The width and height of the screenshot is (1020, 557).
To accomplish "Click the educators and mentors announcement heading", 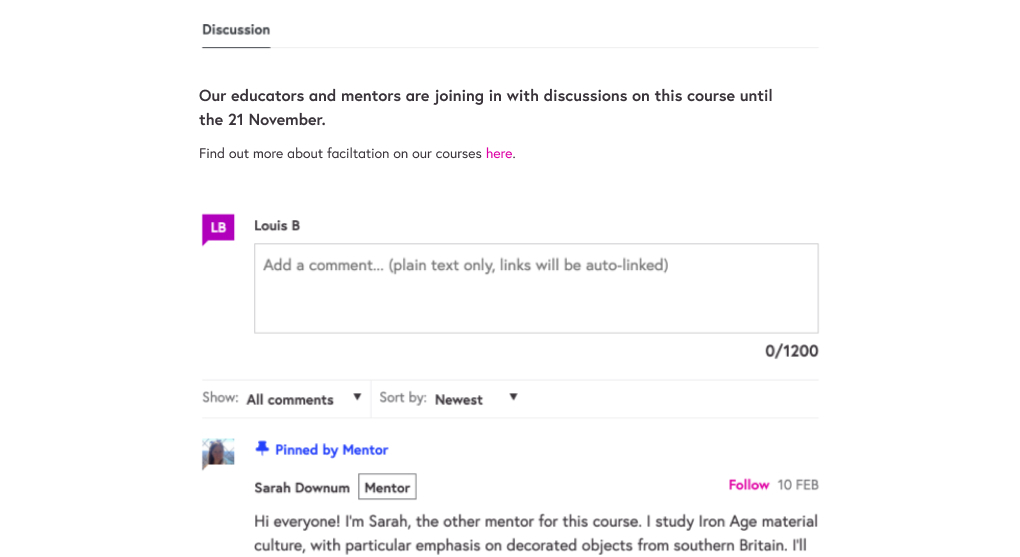I will [486, 108].
